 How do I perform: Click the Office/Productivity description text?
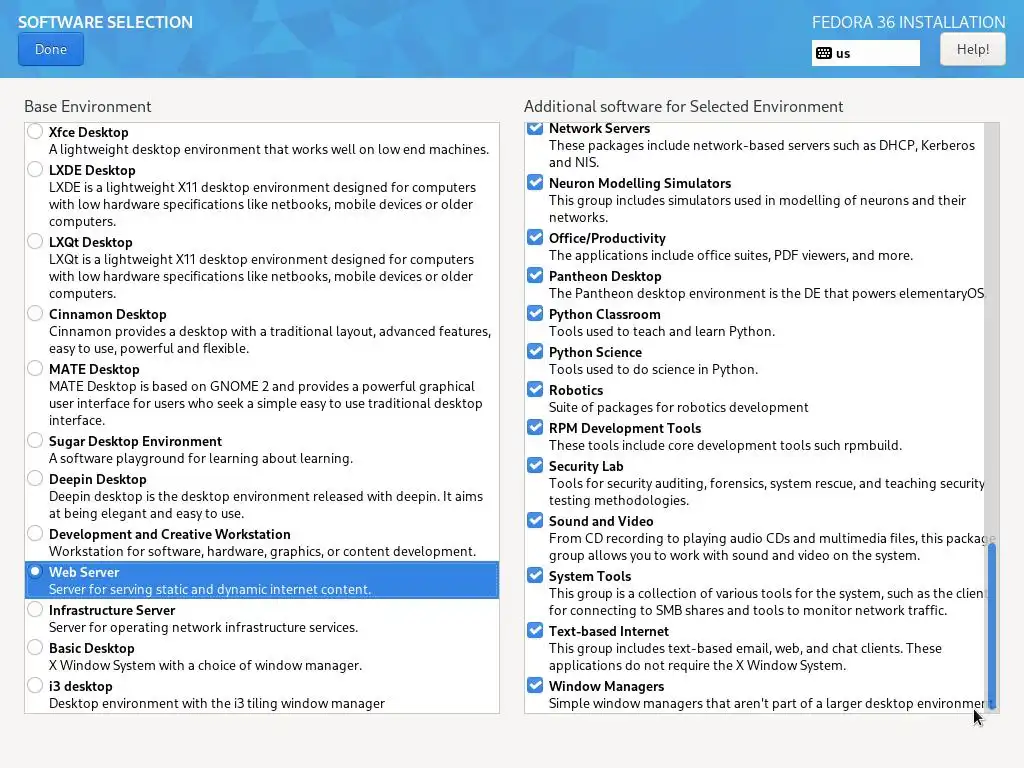tap(731, 255)
